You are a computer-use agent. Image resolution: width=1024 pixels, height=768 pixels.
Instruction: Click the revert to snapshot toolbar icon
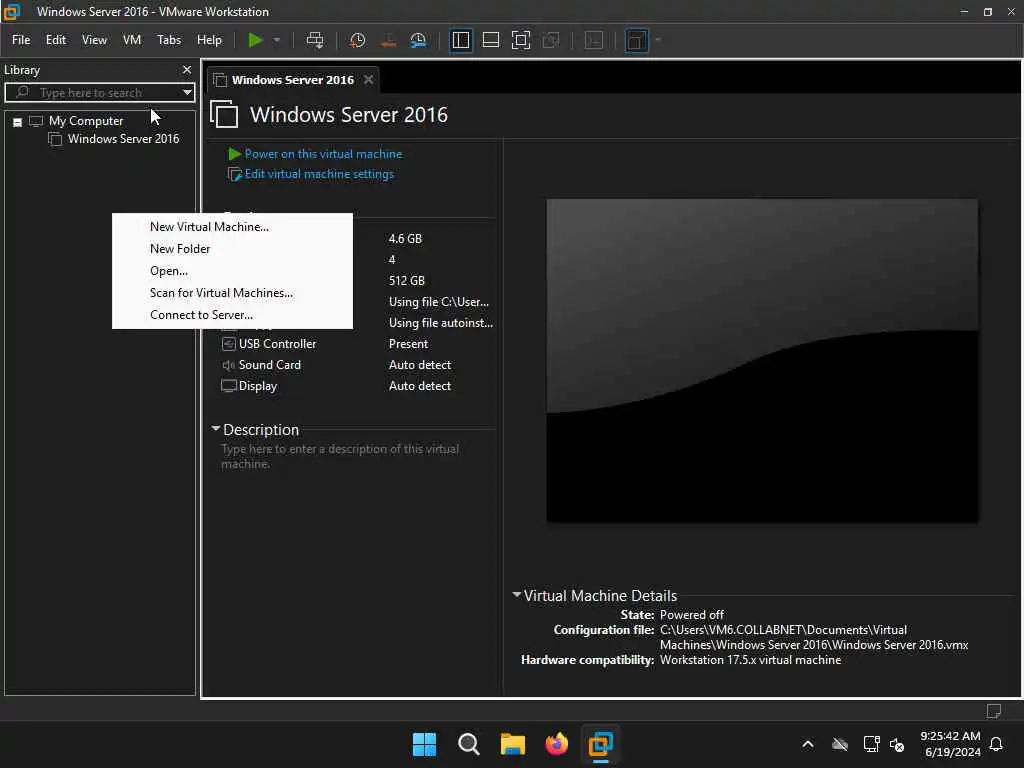pos(388,40)
